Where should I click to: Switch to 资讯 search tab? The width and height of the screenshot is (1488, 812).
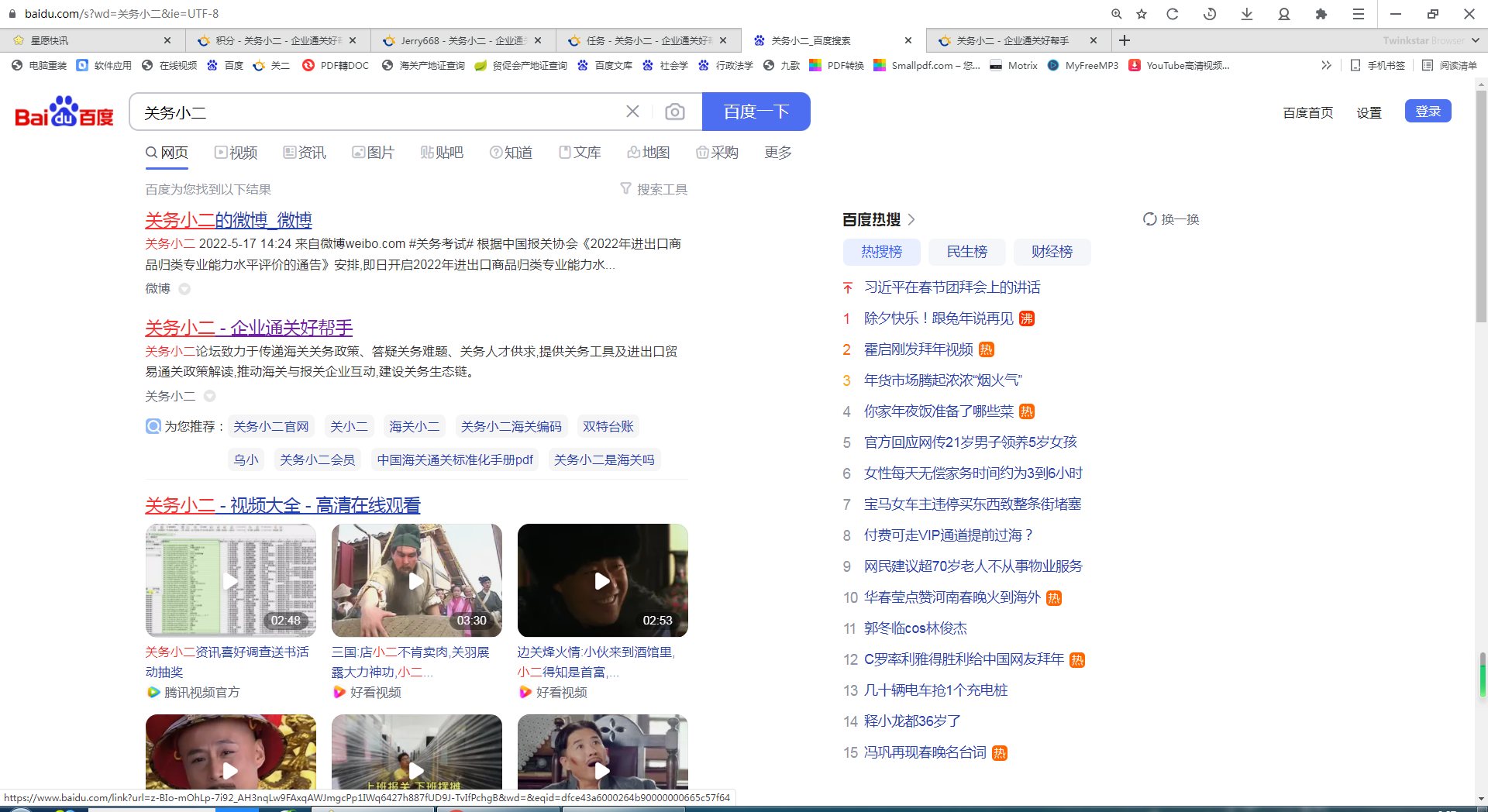pyautogui.click(x=305, y=153)
